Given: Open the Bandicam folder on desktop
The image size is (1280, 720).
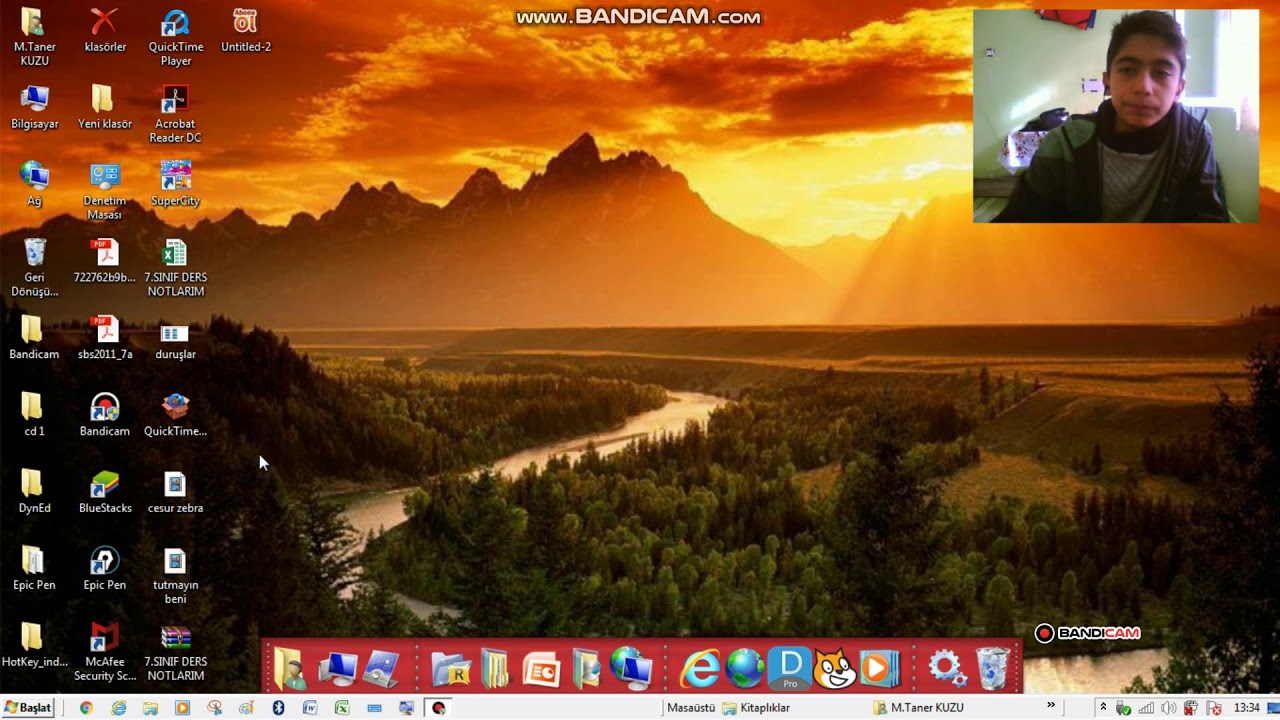Looking at the screenshot, I should [x=35, y=337].
